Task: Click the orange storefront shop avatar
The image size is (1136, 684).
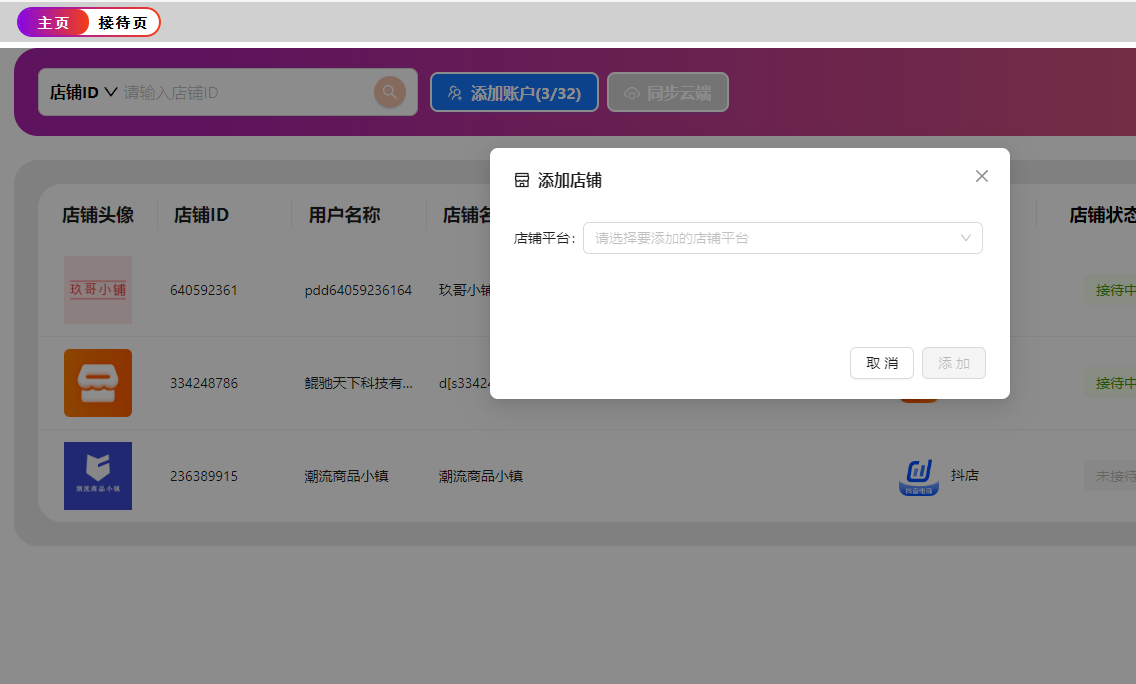Action: tap(98, 383)
